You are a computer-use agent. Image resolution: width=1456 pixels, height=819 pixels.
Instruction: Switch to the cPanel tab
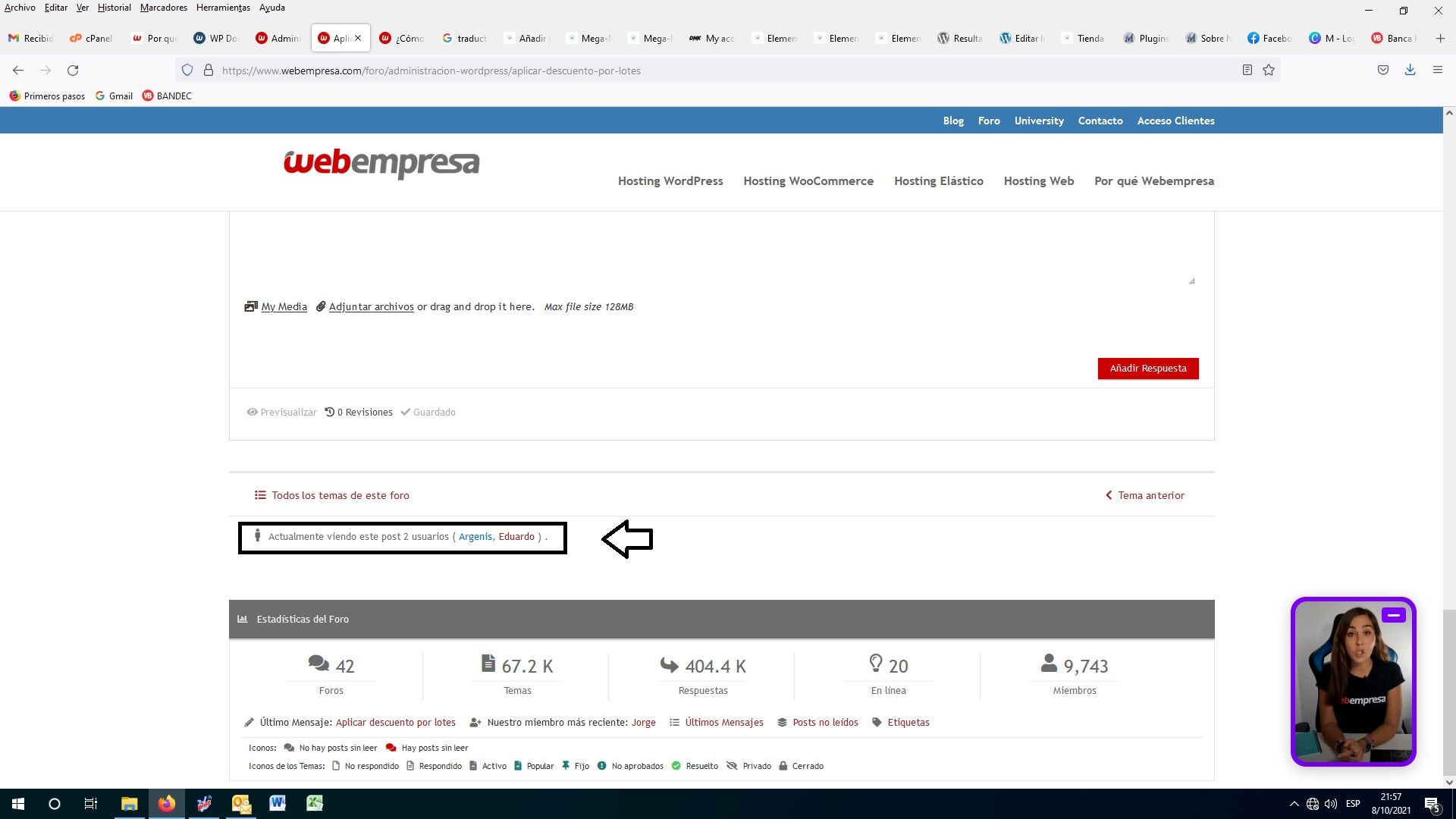(x=91, y=38)
